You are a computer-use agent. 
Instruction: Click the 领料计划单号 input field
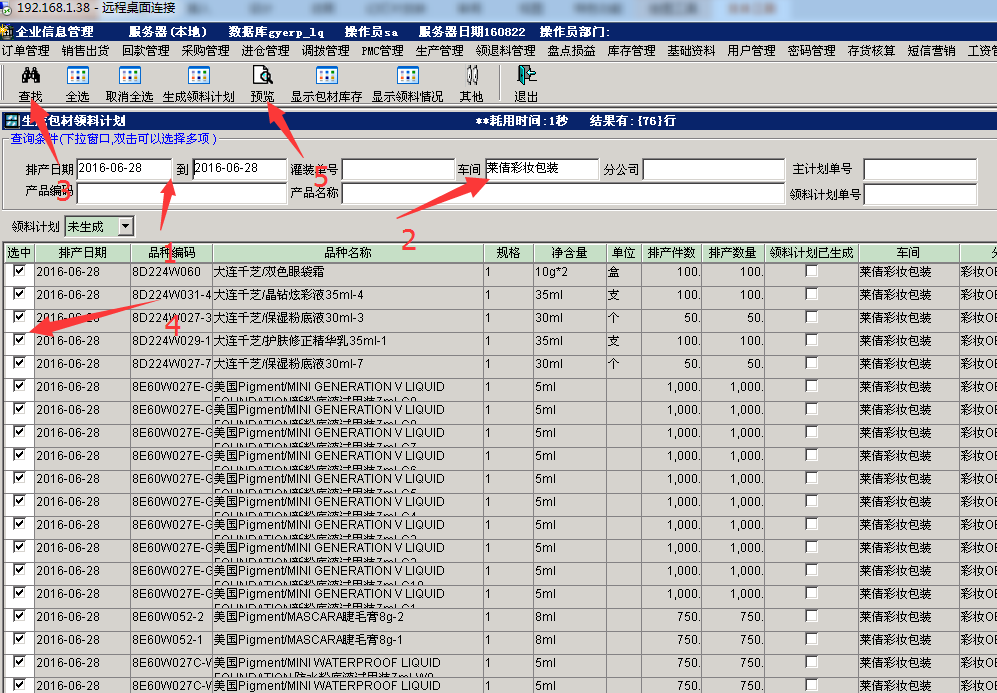coord(920,195)
